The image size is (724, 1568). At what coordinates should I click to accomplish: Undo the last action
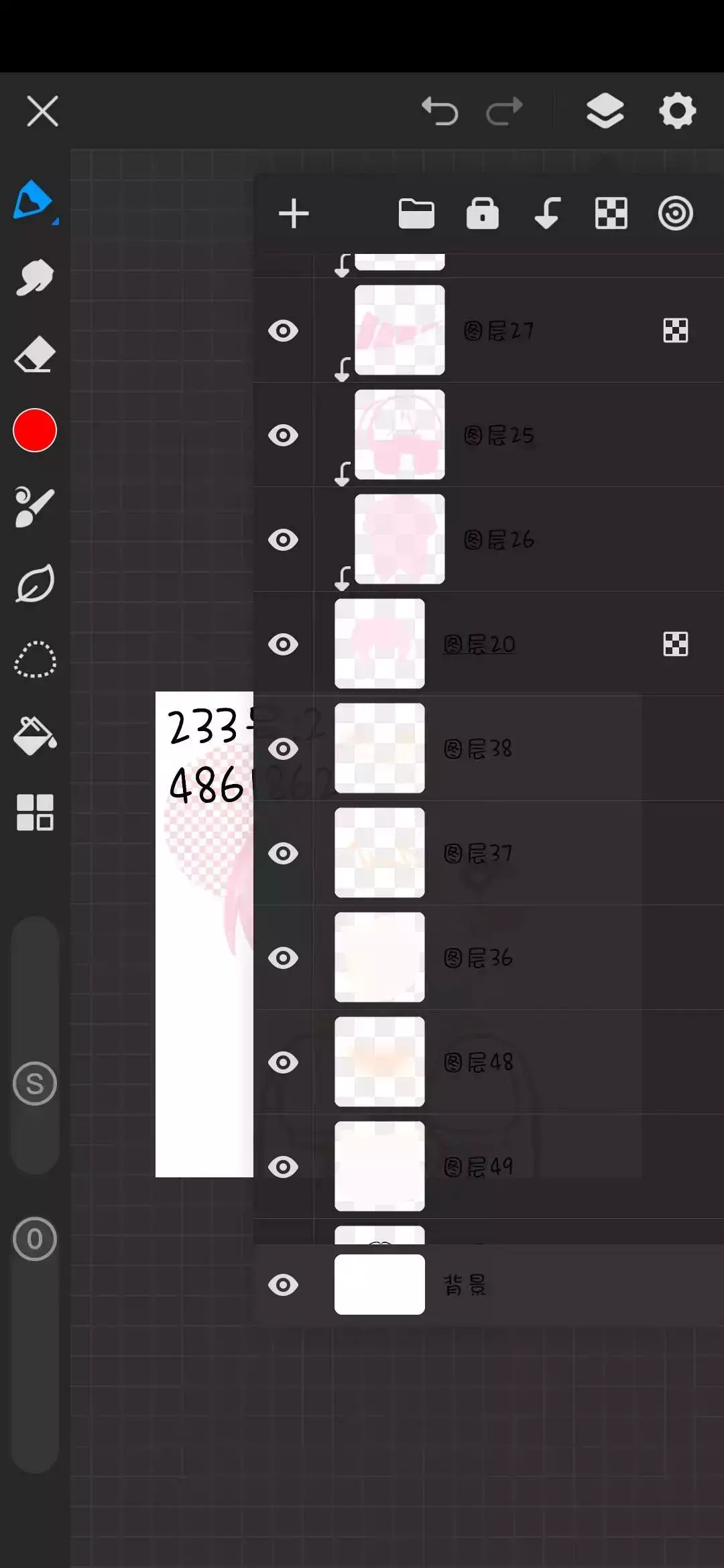tap(440, 111)
